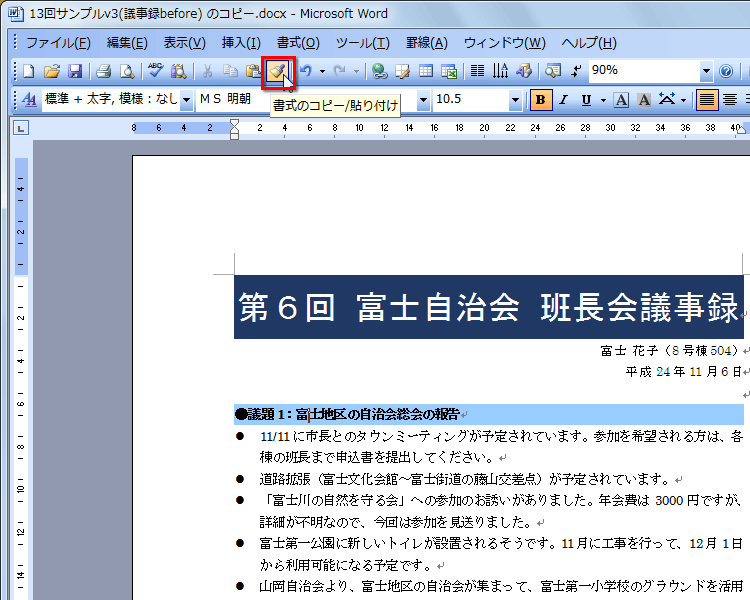Expand the 90% zoom dropdown

click(x=706, y=72)
